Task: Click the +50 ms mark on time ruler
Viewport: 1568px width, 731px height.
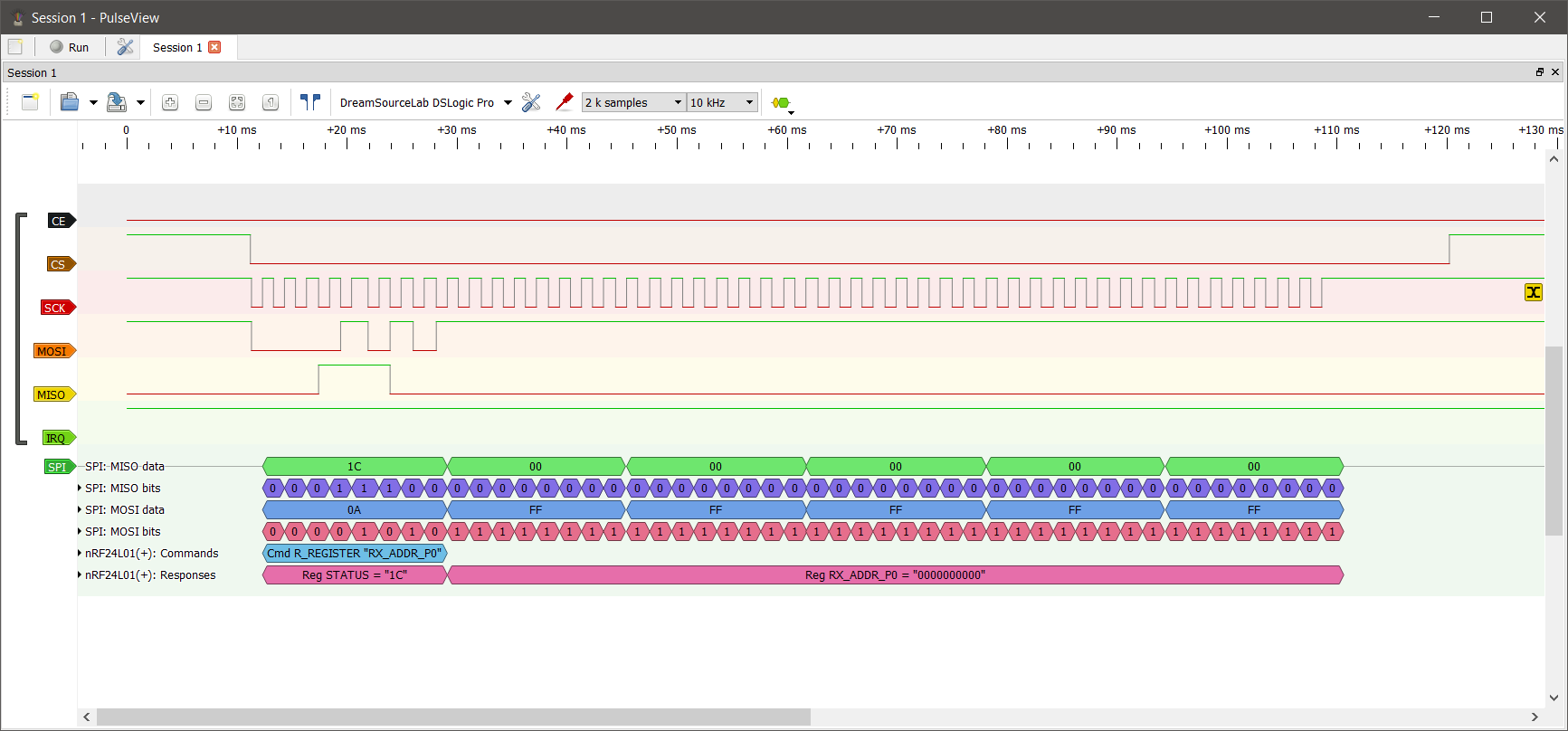Action: [677, 130]
